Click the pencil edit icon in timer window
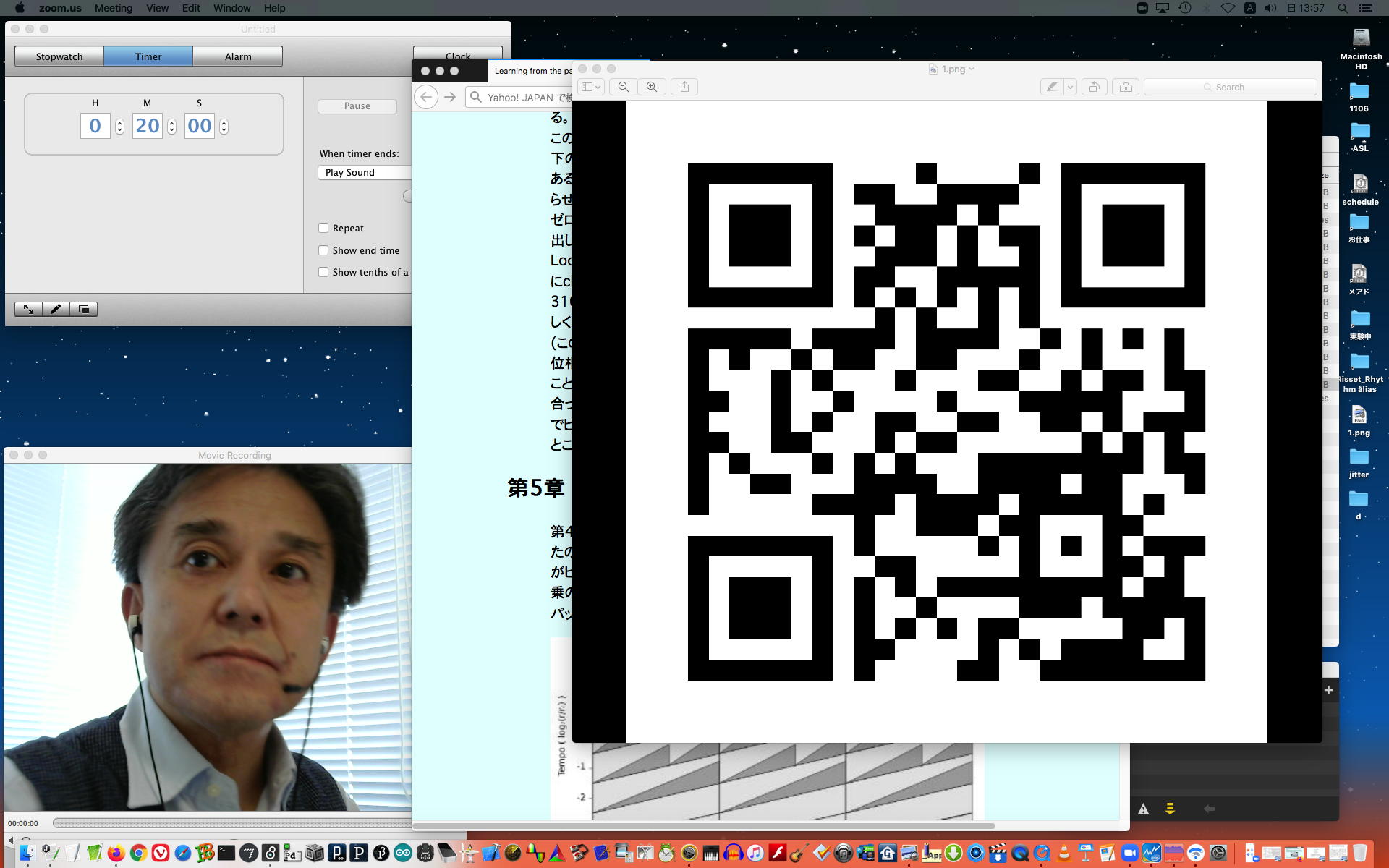The height and width of the screenshot is (868, 1389). 56,309
